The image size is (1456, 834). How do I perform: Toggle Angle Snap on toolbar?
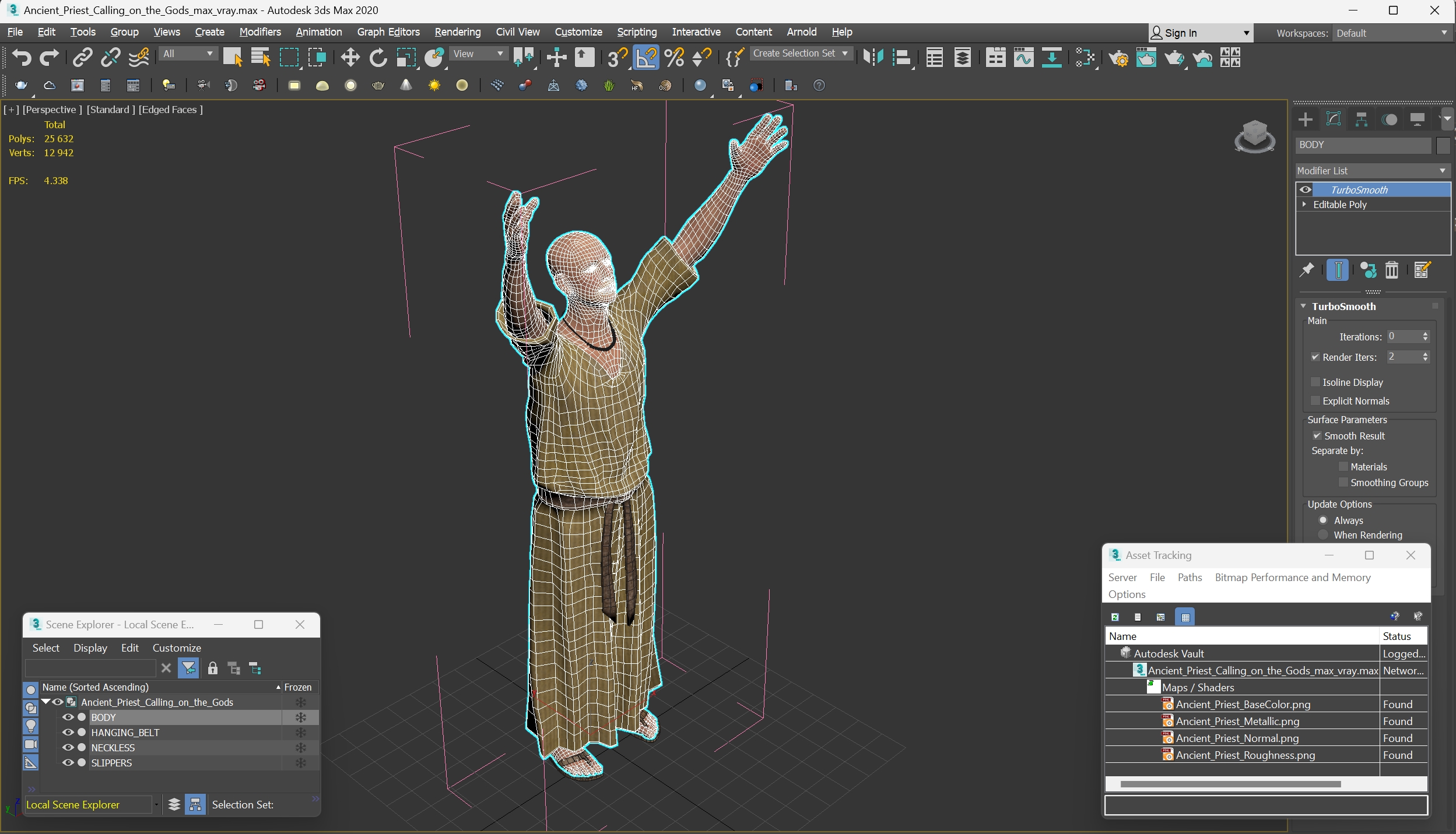click(646, 57)
